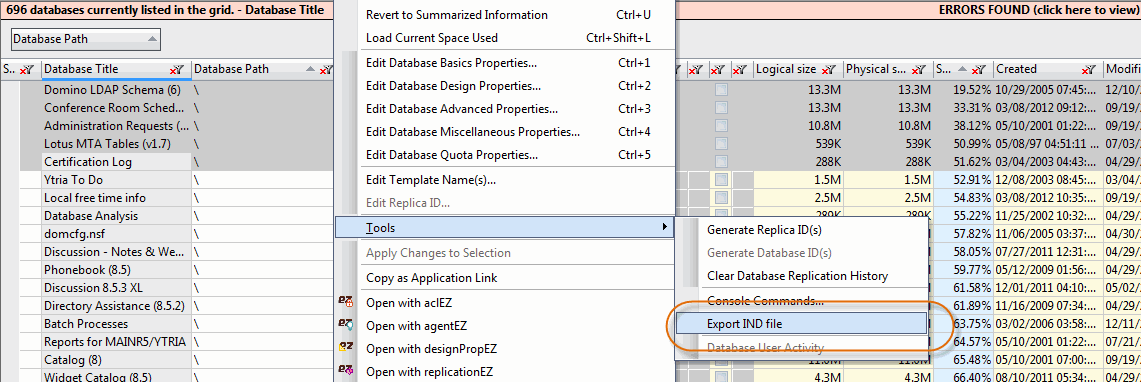Viewport: 1141px width, 382px height.
Task: Select the Reports for MAINR5/YTRIA row
Action: point(116,341)
